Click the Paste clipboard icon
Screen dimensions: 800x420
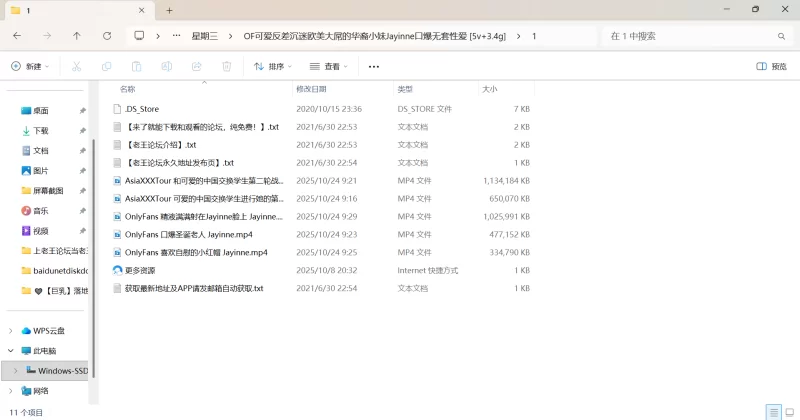136,66
